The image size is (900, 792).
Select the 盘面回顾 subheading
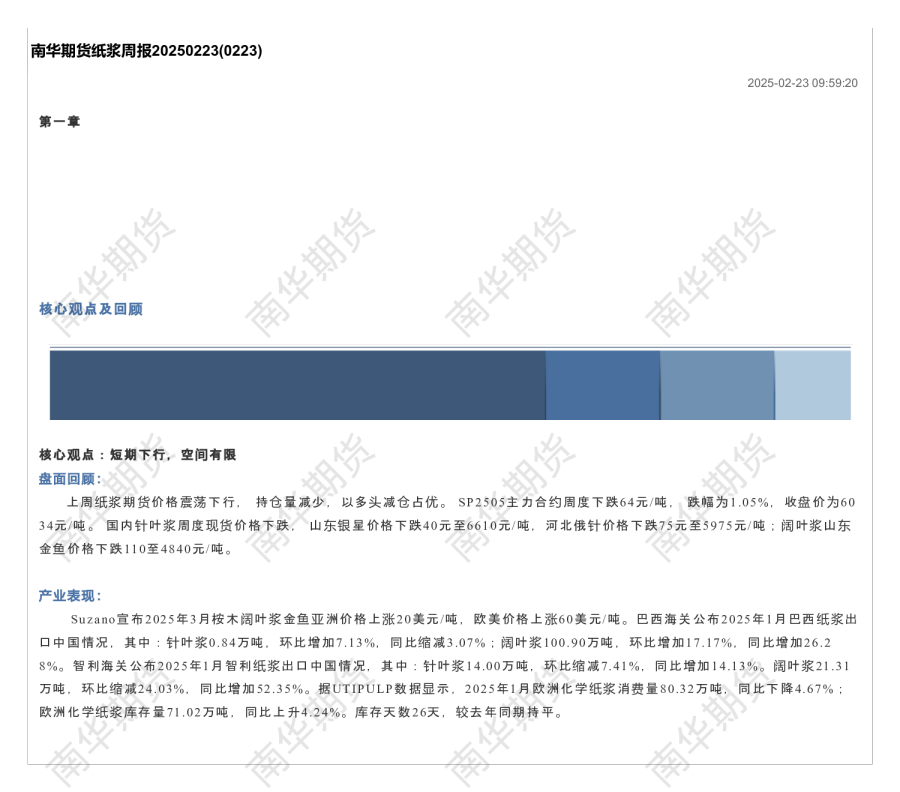pyautogui.click(x=70, y=479)
